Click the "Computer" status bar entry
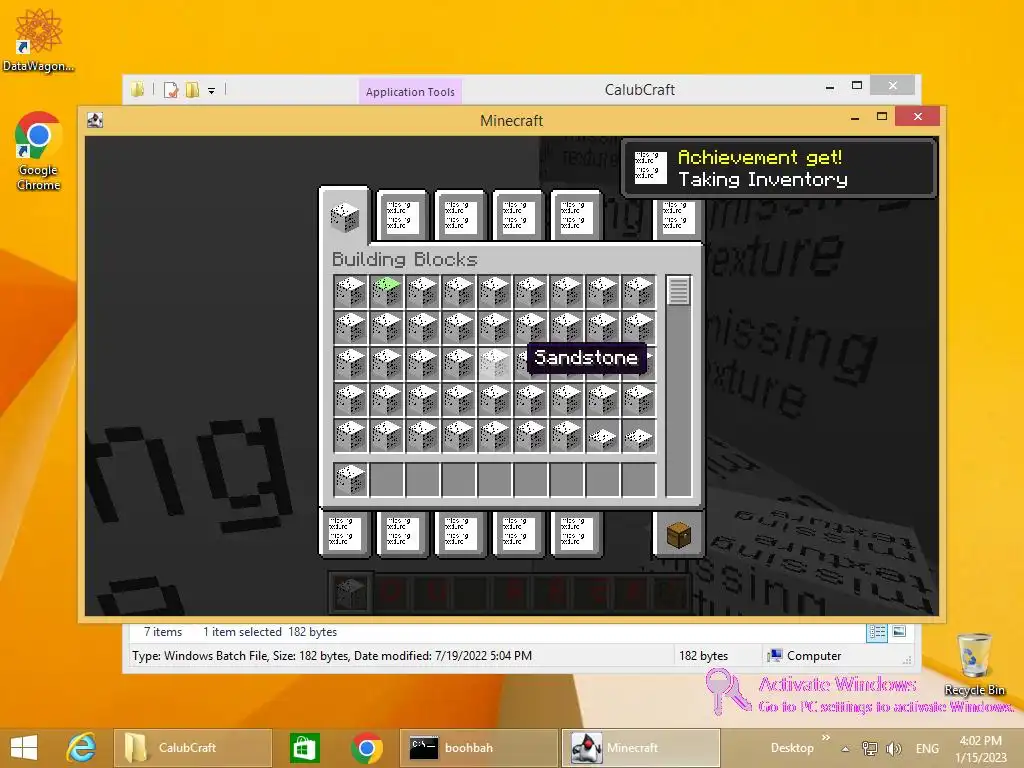Viewport: 1024px width, 768px height. click(x=805, y=656)
